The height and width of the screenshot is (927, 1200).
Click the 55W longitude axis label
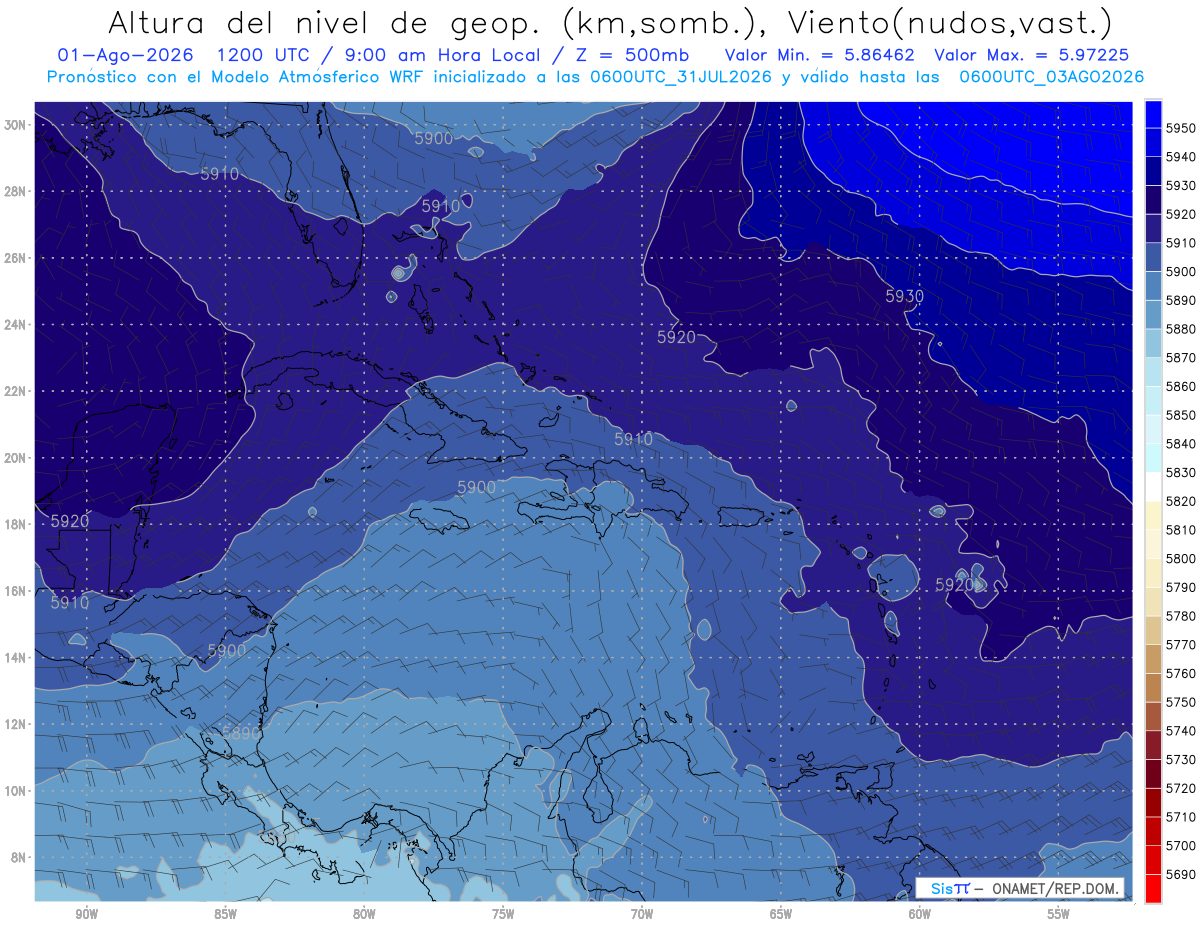1059,914
